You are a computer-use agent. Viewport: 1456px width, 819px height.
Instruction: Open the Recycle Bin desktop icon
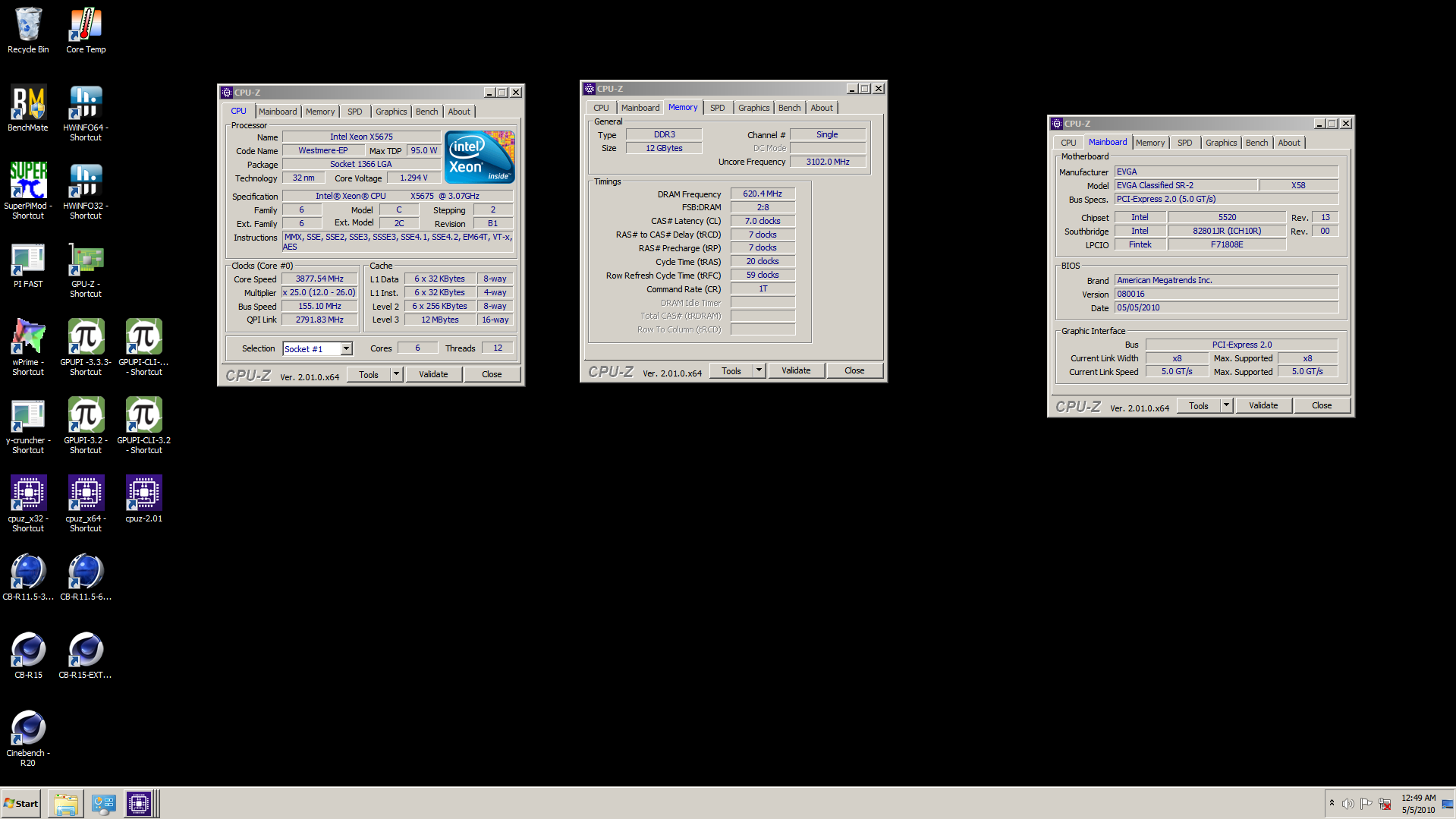28,30
